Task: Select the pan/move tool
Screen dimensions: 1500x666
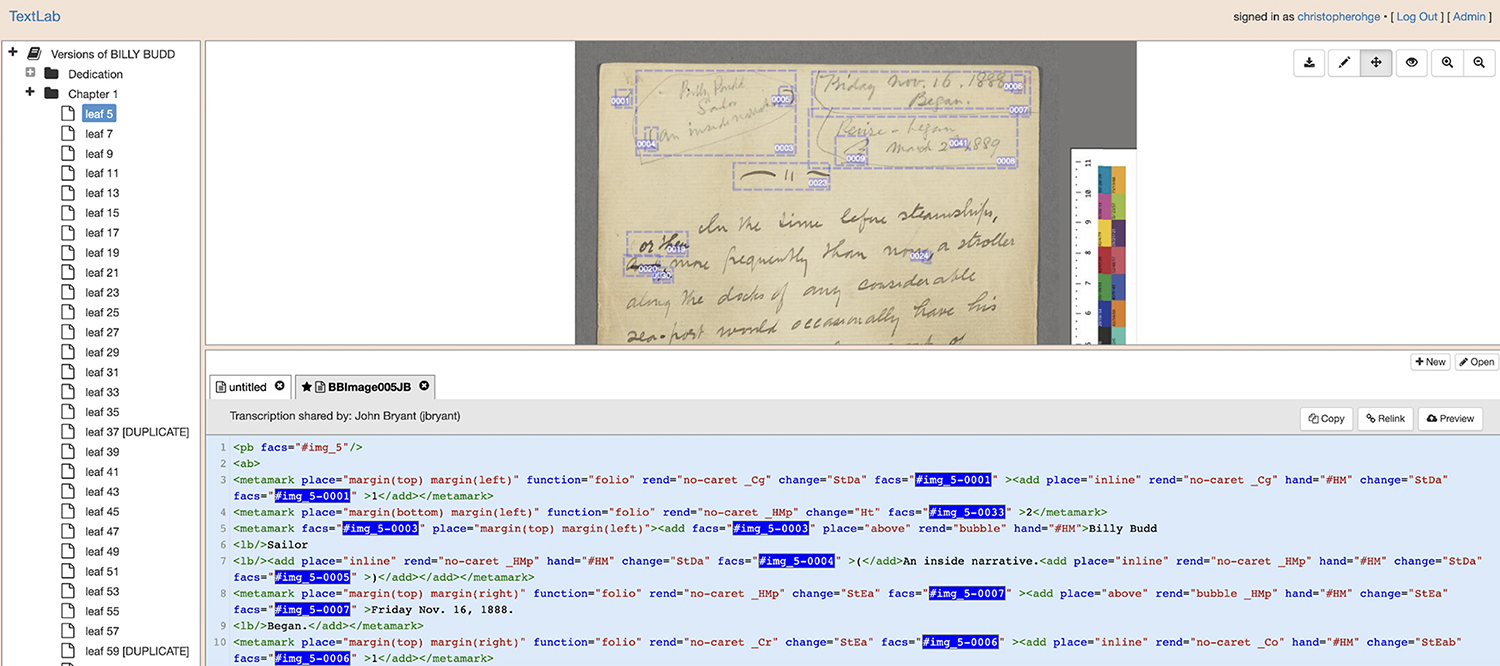Action: pyautogui.click(x=1376, y=62)
